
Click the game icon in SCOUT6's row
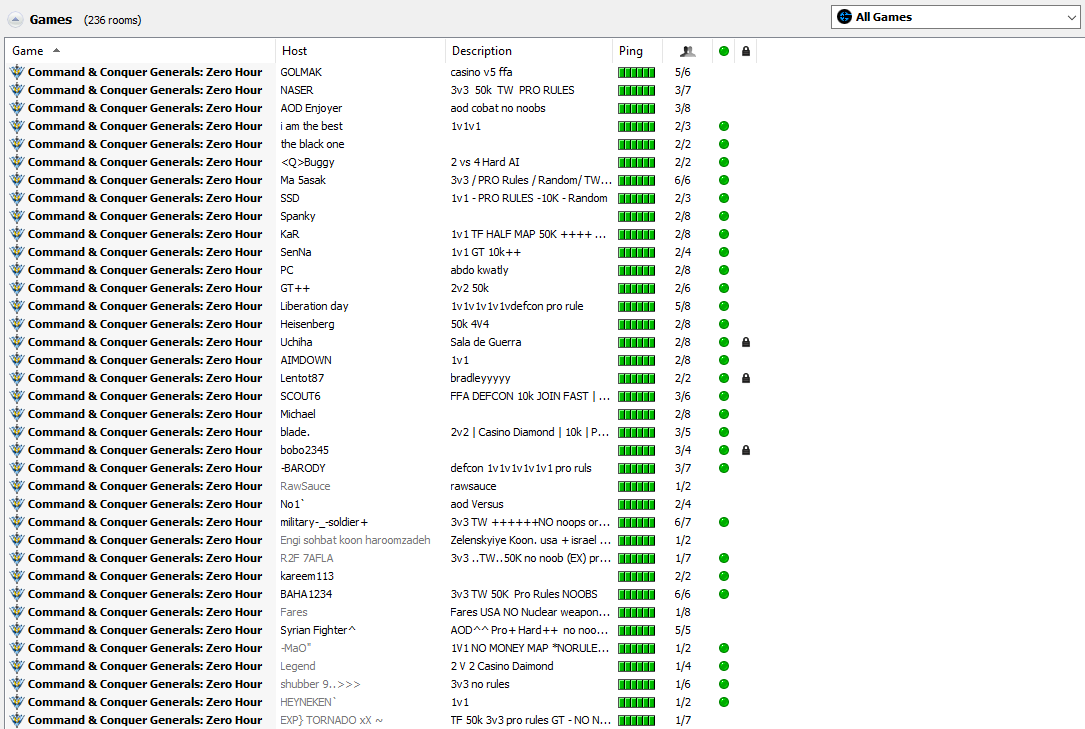(x=17, y=396)
